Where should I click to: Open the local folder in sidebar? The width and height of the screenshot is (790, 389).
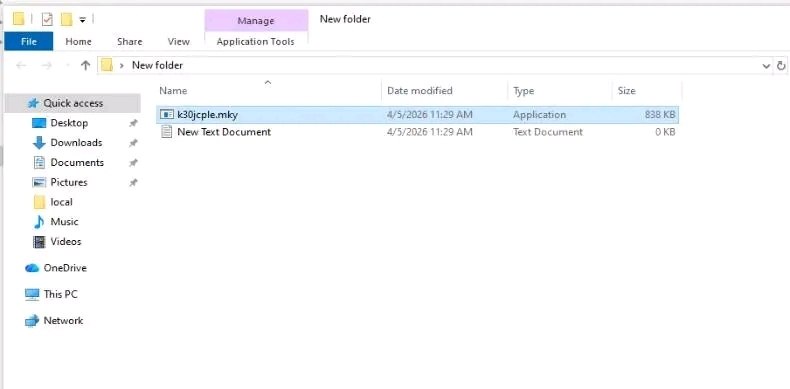61,202
